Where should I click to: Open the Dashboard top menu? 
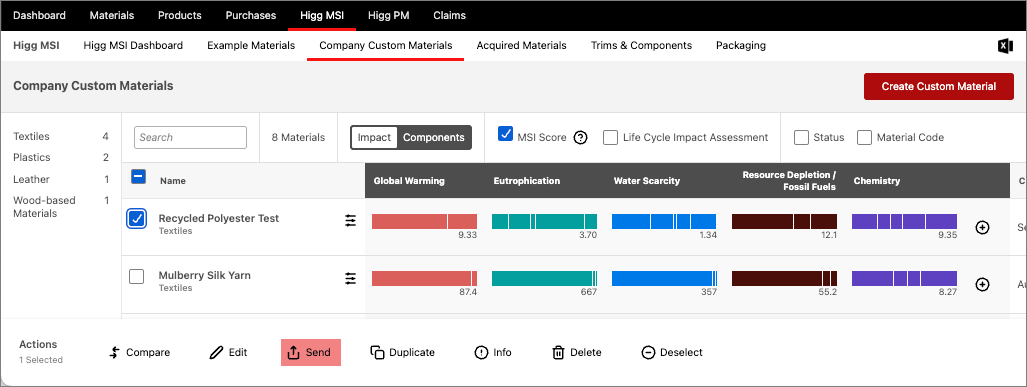point(39,15)
